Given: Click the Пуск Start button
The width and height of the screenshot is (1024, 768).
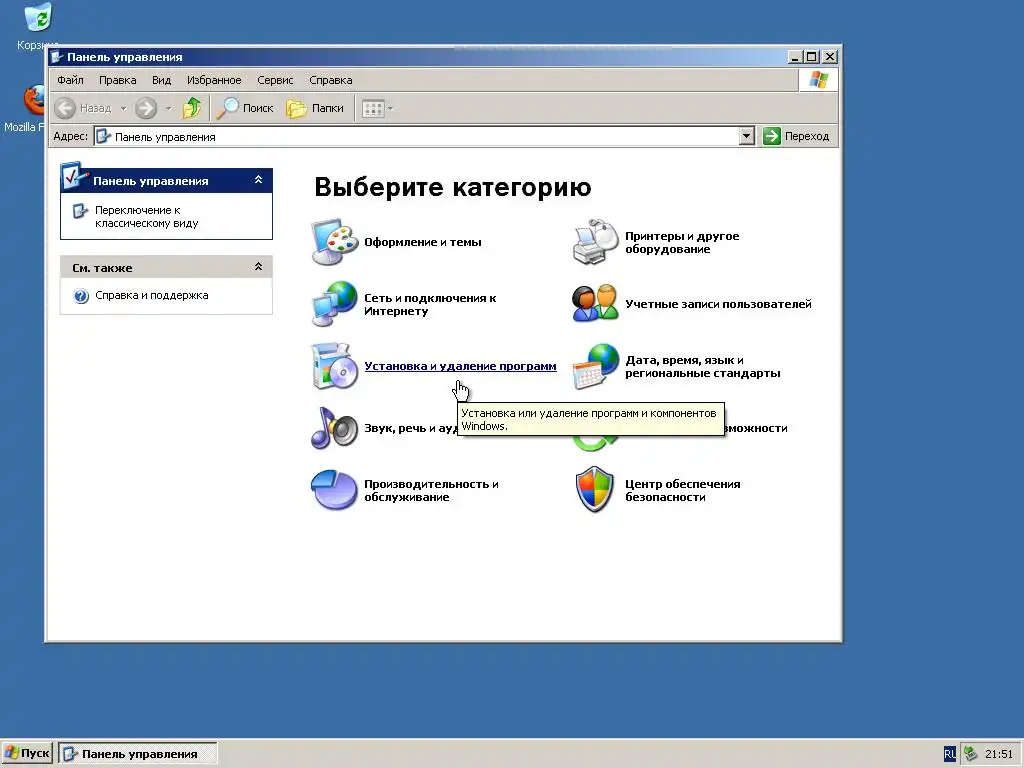Looking at the screenshot, I should [x=27, y=754].
